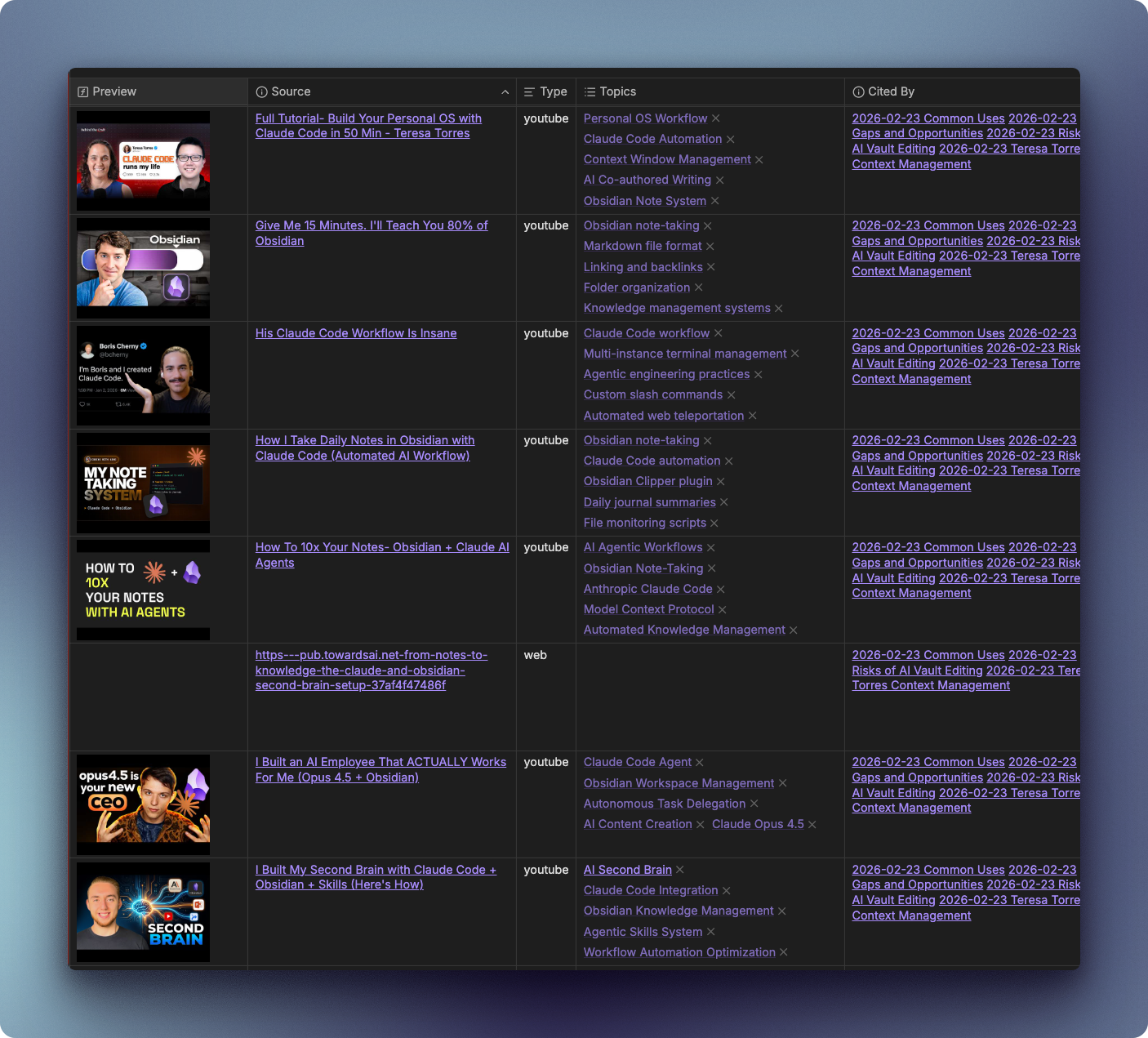Click the Topics column list icon

pos(590,92)
